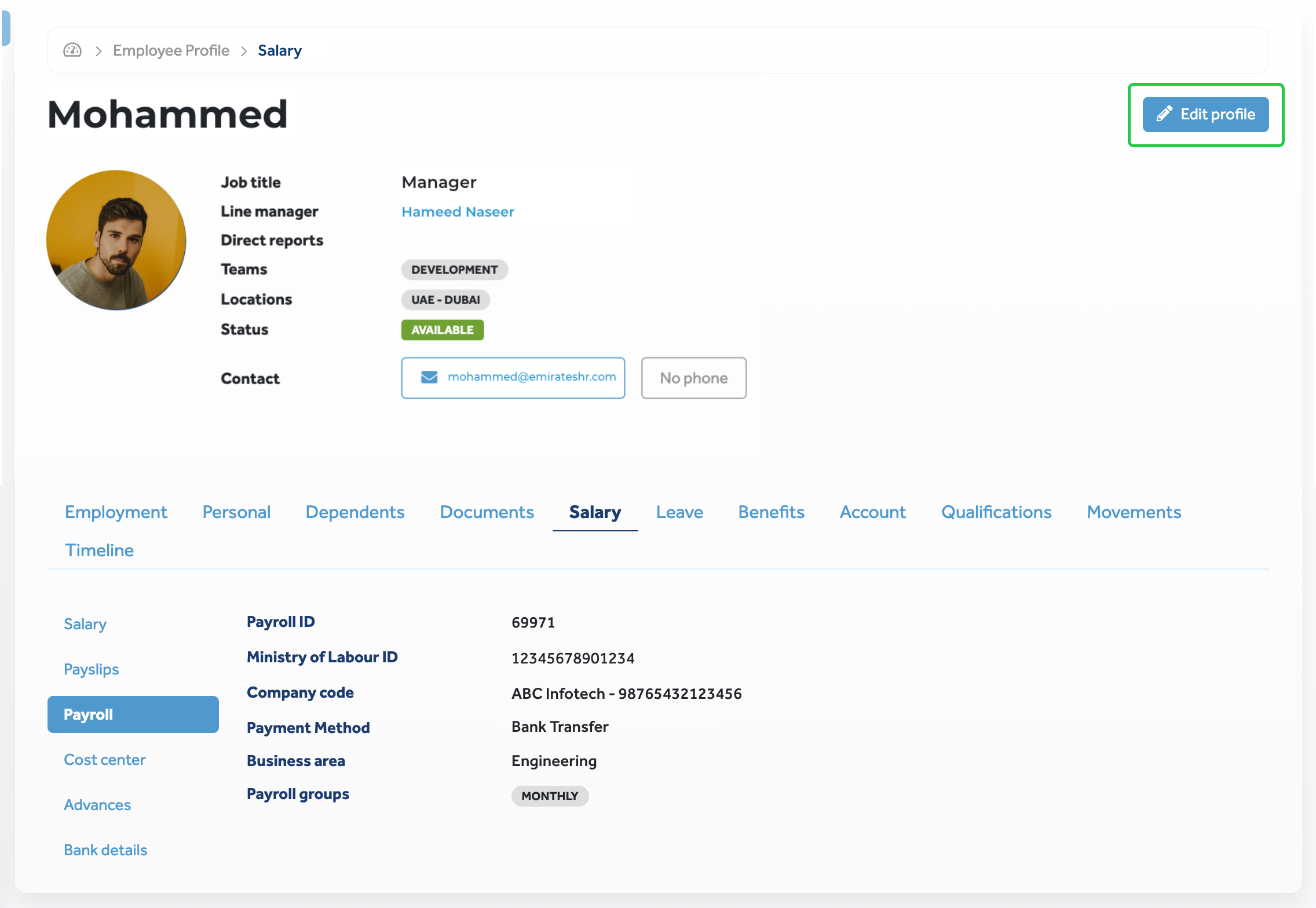Open the Advances section
Screen dimensions: 1316x908
click(x=97, y=804)
